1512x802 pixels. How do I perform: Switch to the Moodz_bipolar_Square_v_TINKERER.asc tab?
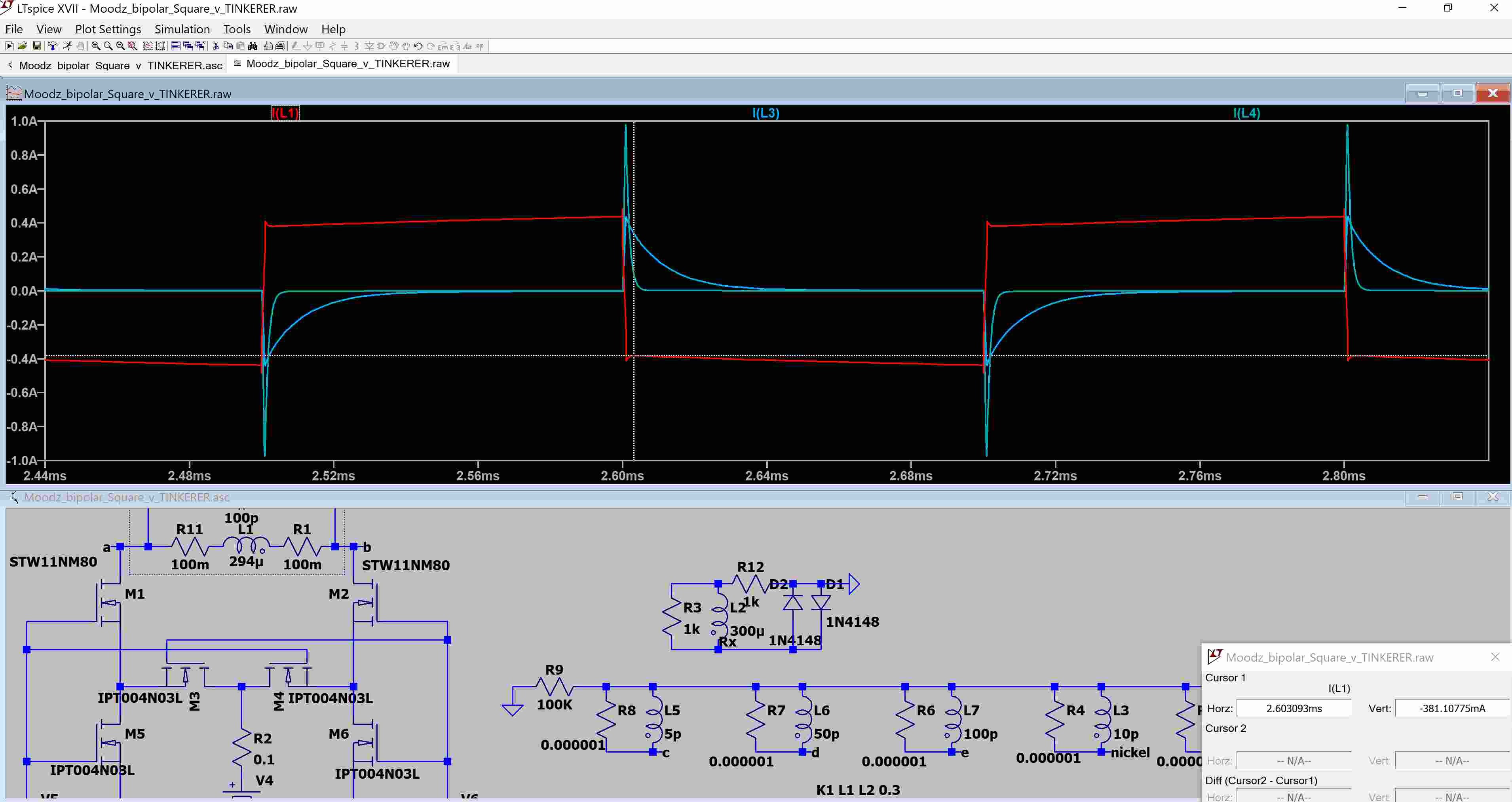click(x=120, y=65)
